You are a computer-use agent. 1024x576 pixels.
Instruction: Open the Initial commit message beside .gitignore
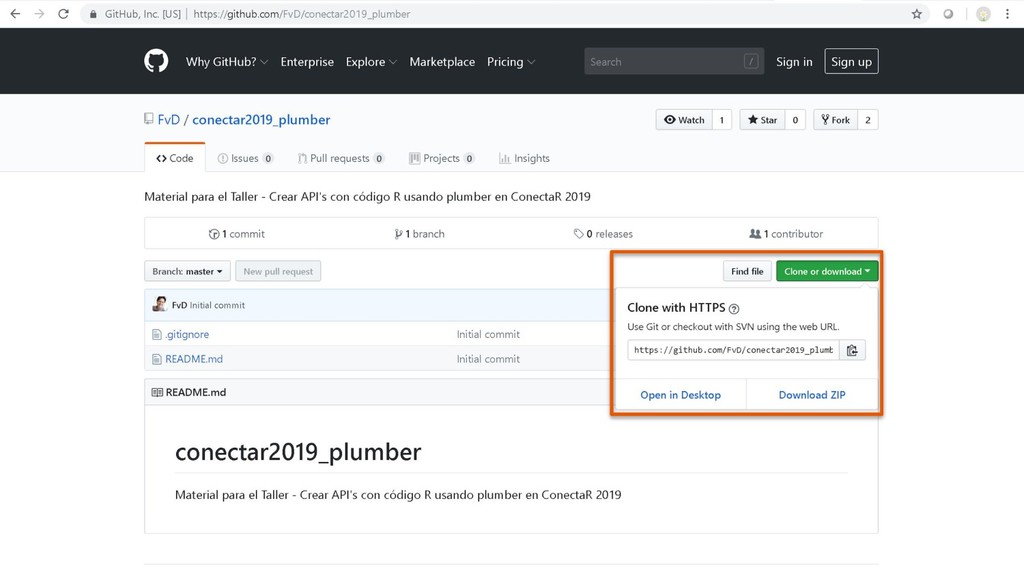point(488,334)
